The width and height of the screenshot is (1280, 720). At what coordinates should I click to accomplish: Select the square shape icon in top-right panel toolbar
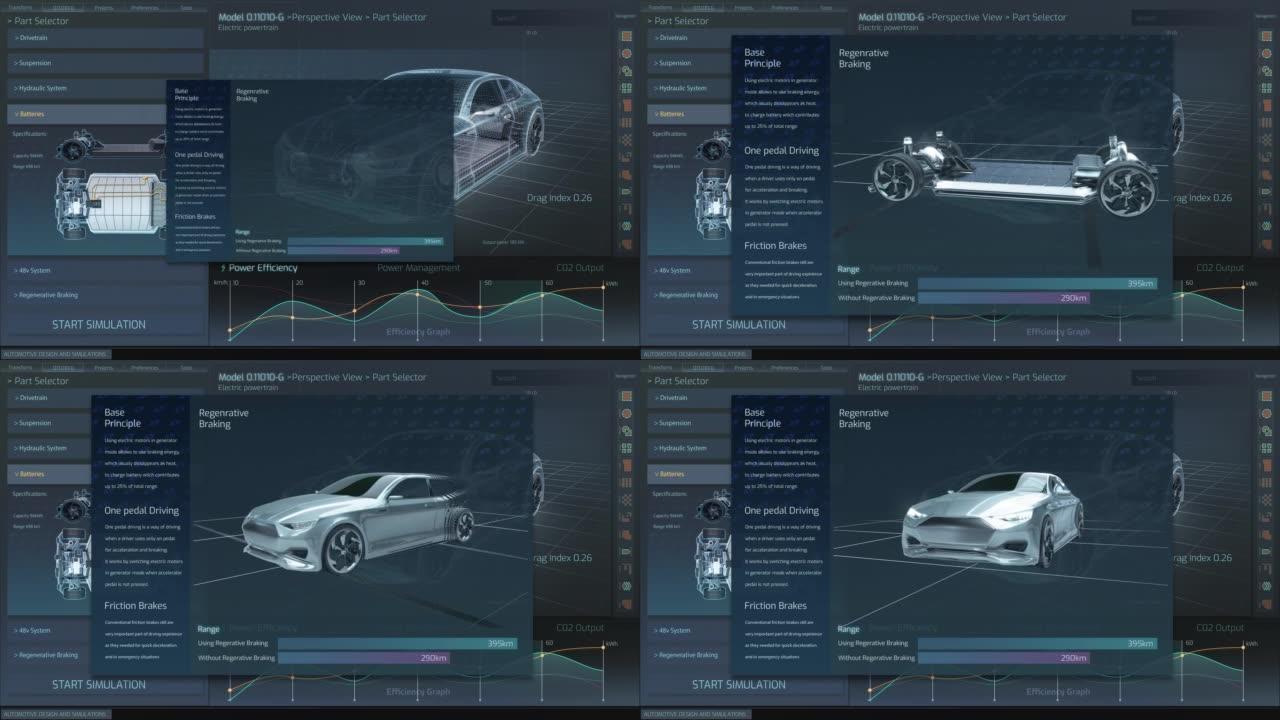[1267, 36]
